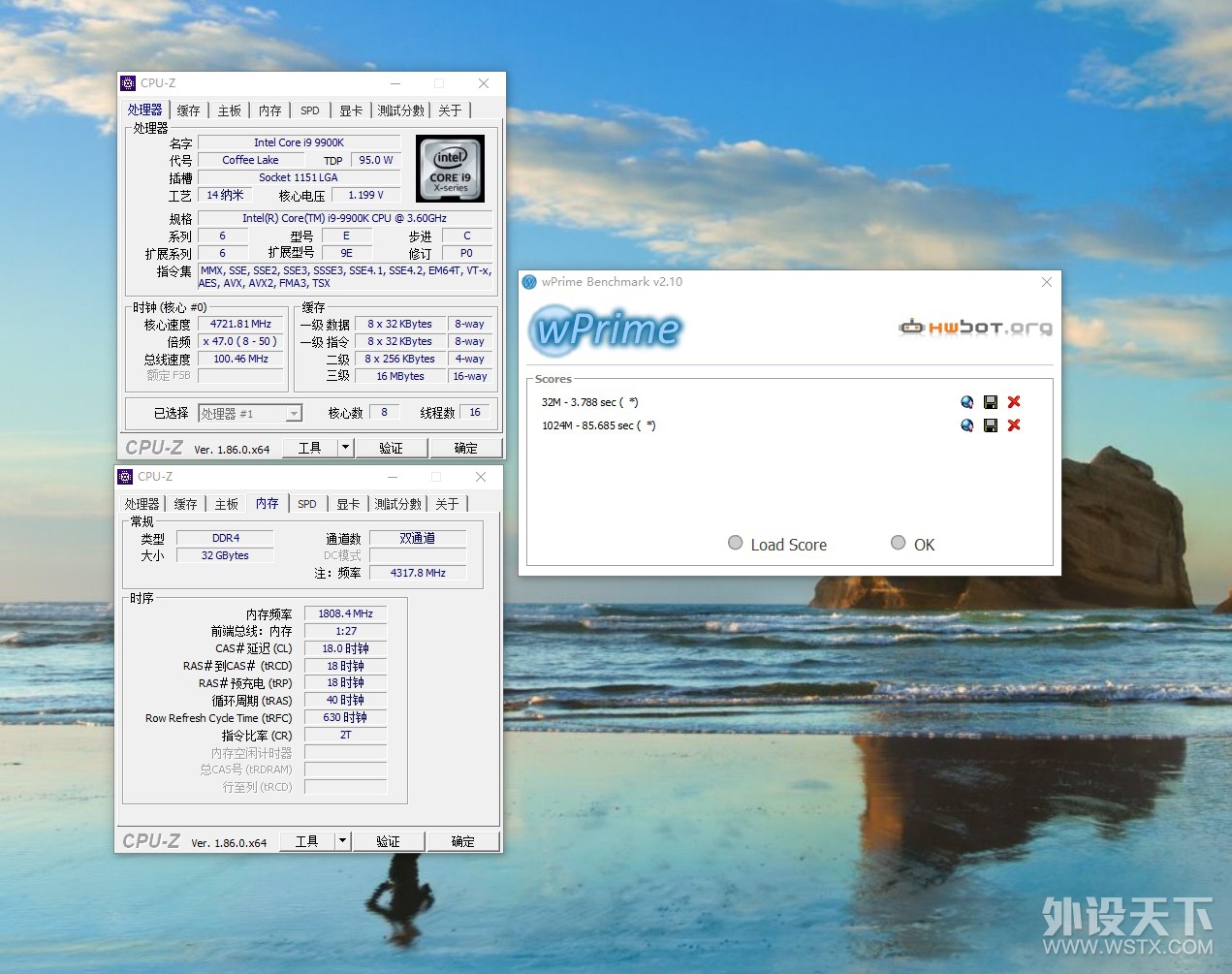Click the 100.46 MHz bus speed value
This screenshot has height=974, width=1232.
(240, 360)
